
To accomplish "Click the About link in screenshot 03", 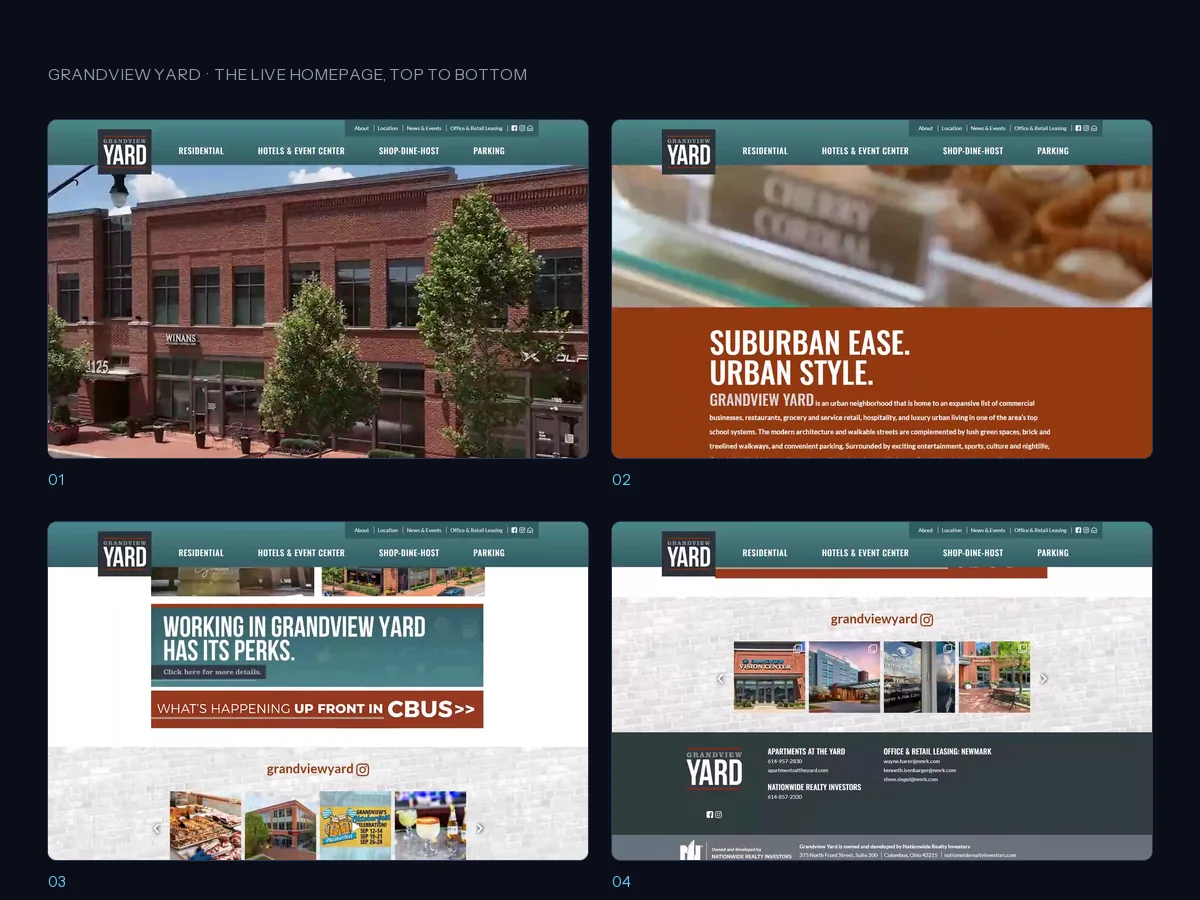I will click(x=361, y=530).
